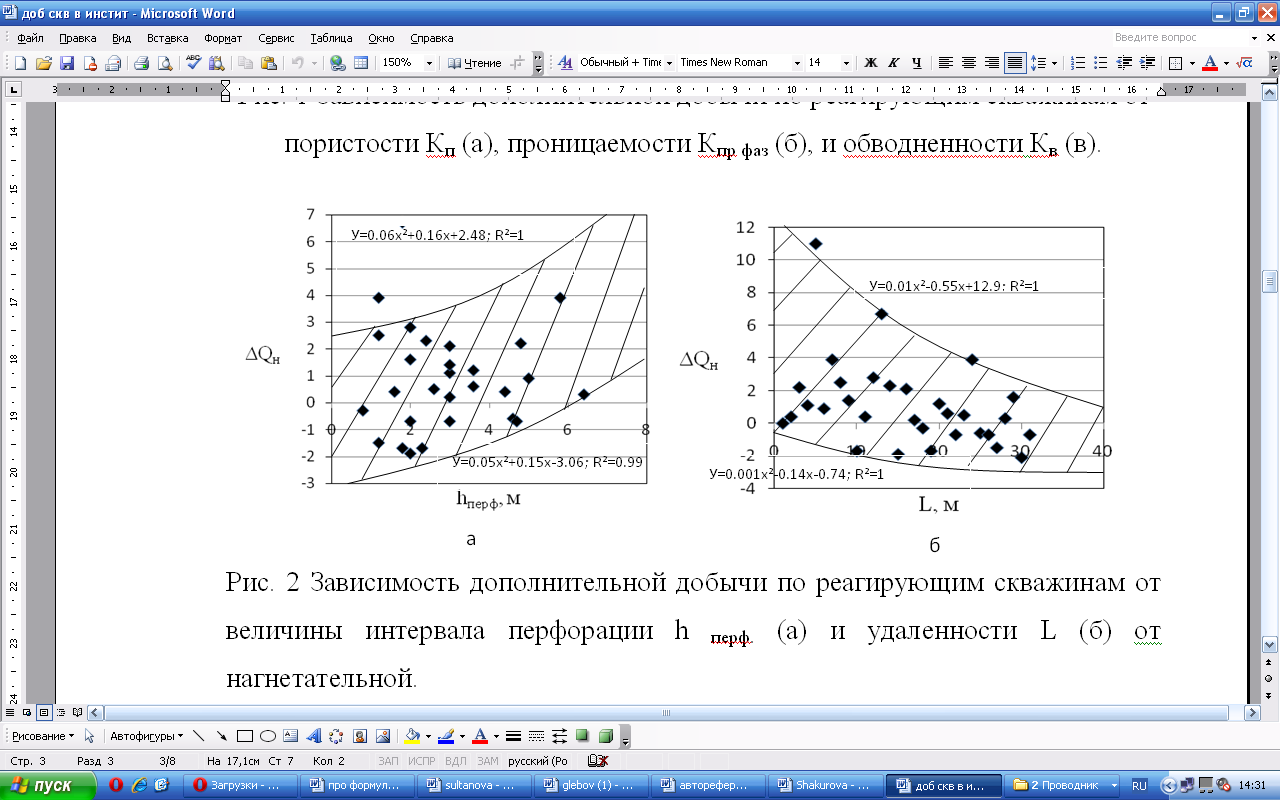Image resolution: width=1280 pixels, height=800 pixels.
Task: Open the Формат menu
Action: pos(222,38)
